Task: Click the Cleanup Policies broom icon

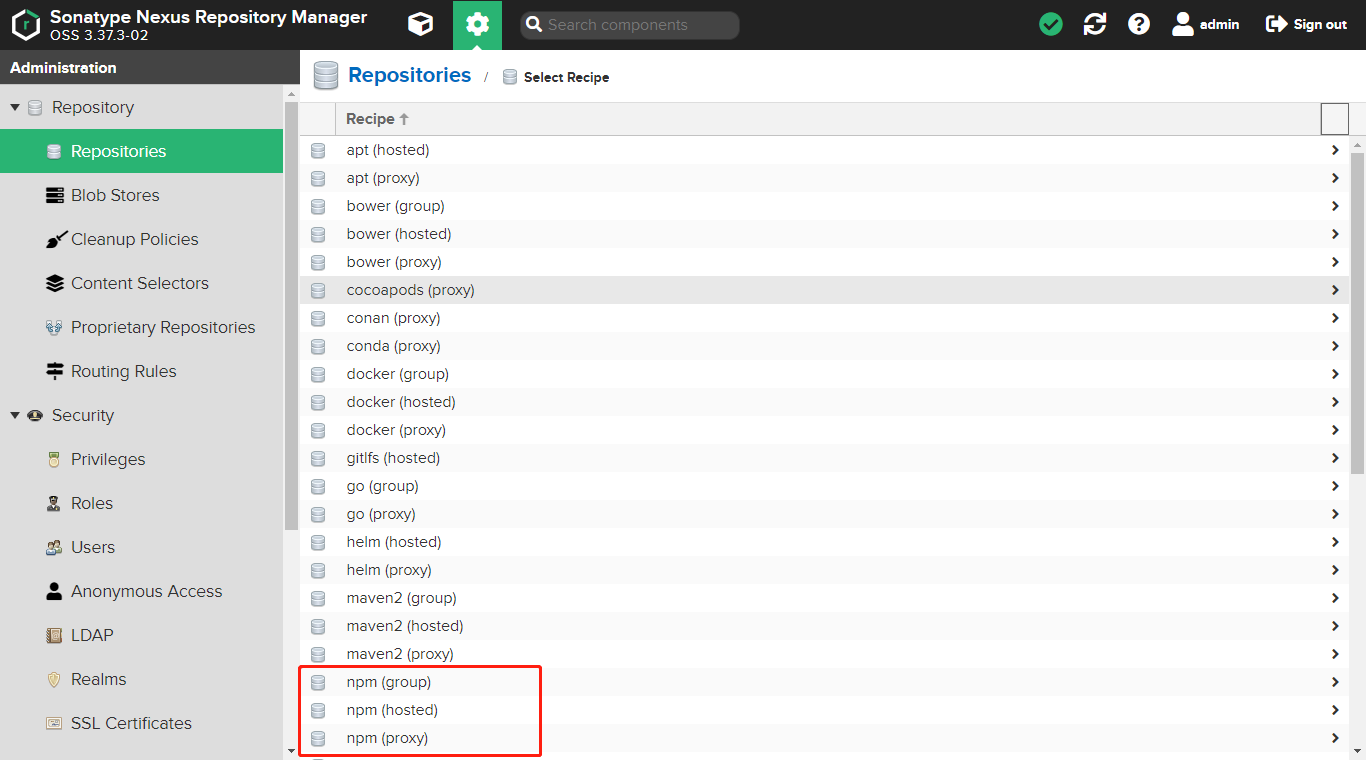Action: (55, 239)
